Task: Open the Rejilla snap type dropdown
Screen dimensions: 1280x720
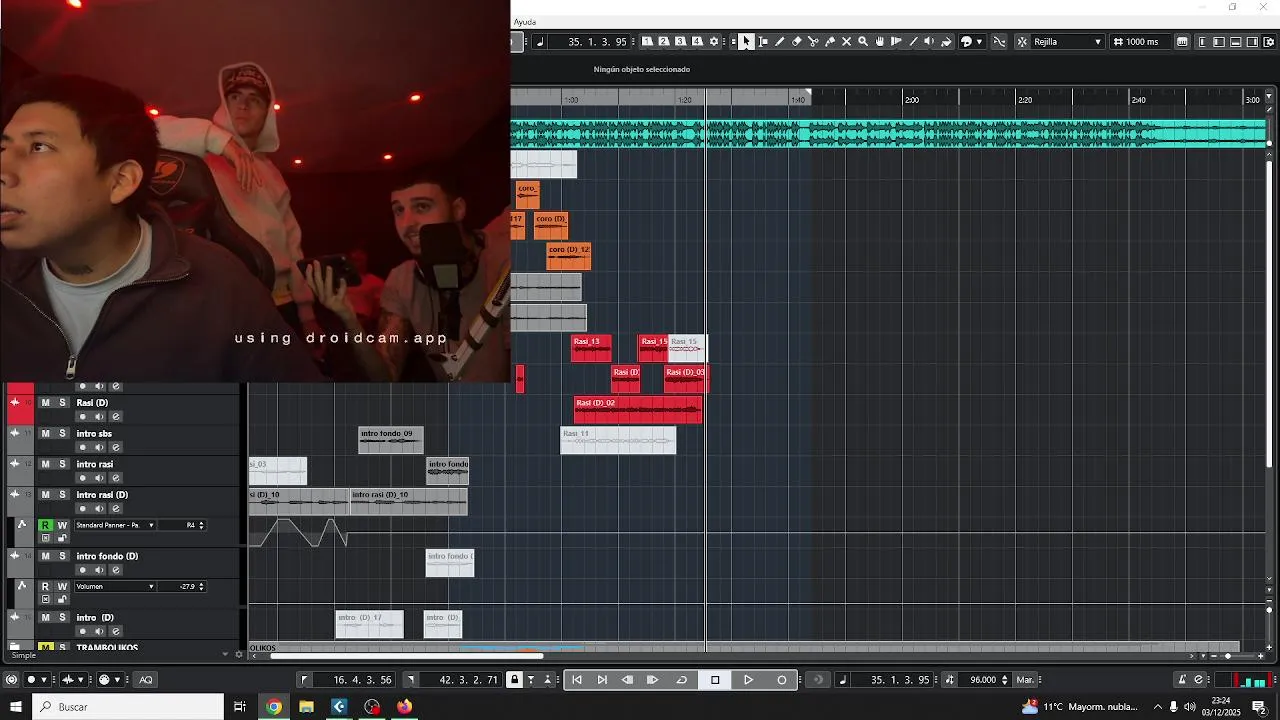Action: pyautogui.click(x=1068, y=41)
